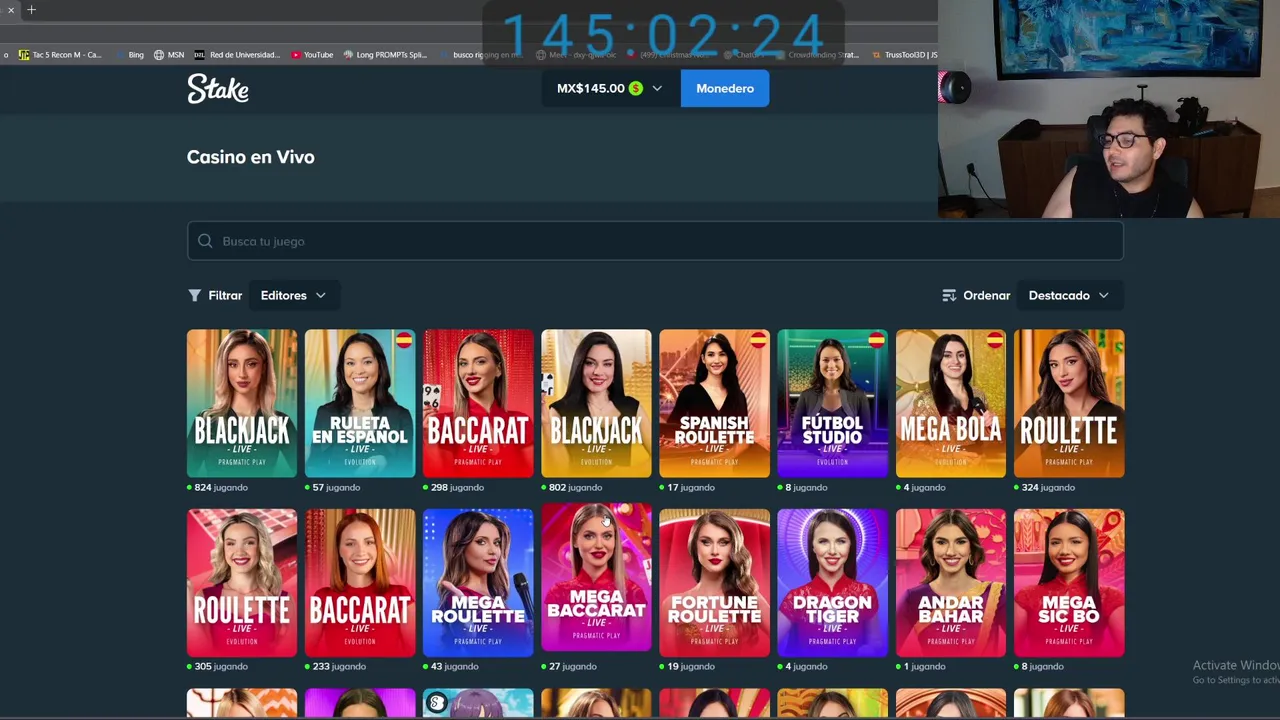
Task: Click the magnifier icon in search bar
Action: point(205,241)
